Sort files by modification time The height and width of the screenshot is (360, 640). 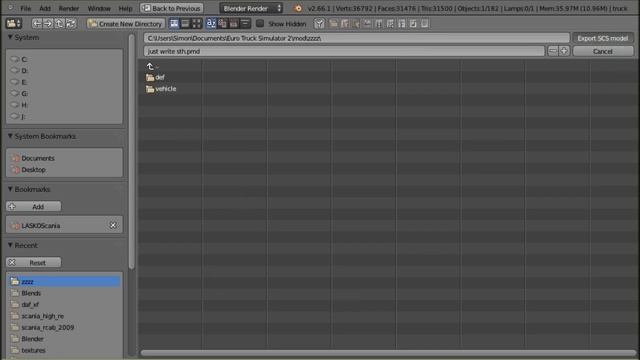233,24
